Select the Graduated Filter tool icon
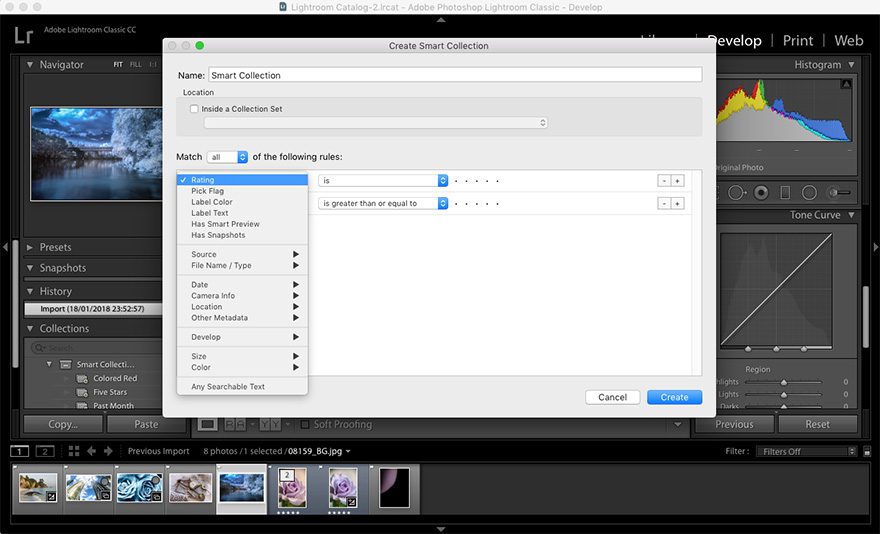 (785, 192)
